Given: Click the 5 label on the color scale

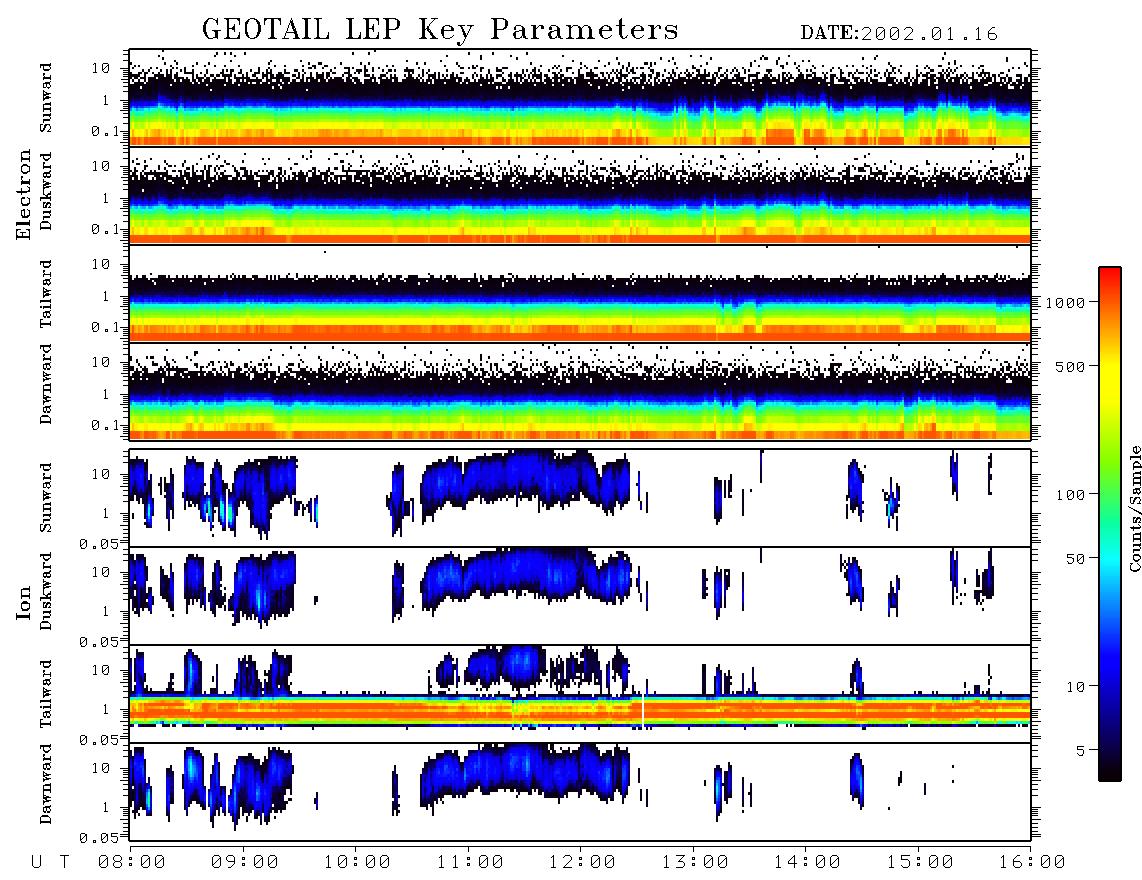Looking at the screenshot, I should click(x=1081, y=751).
